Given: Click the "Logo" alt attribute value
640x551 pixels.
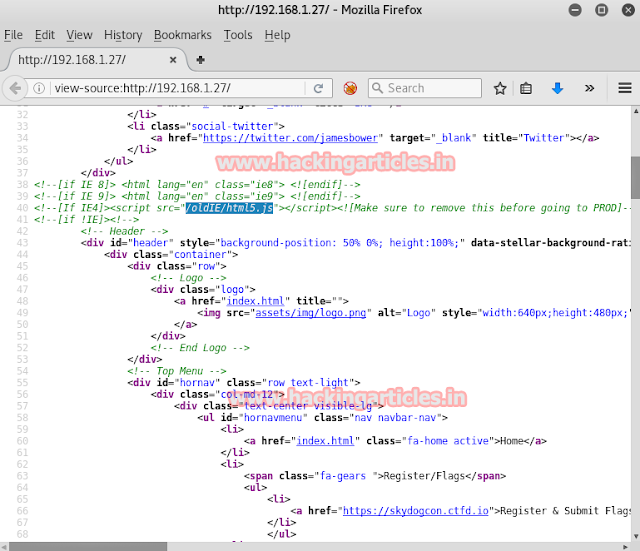Looking at the screenshot, I should 419,313.
